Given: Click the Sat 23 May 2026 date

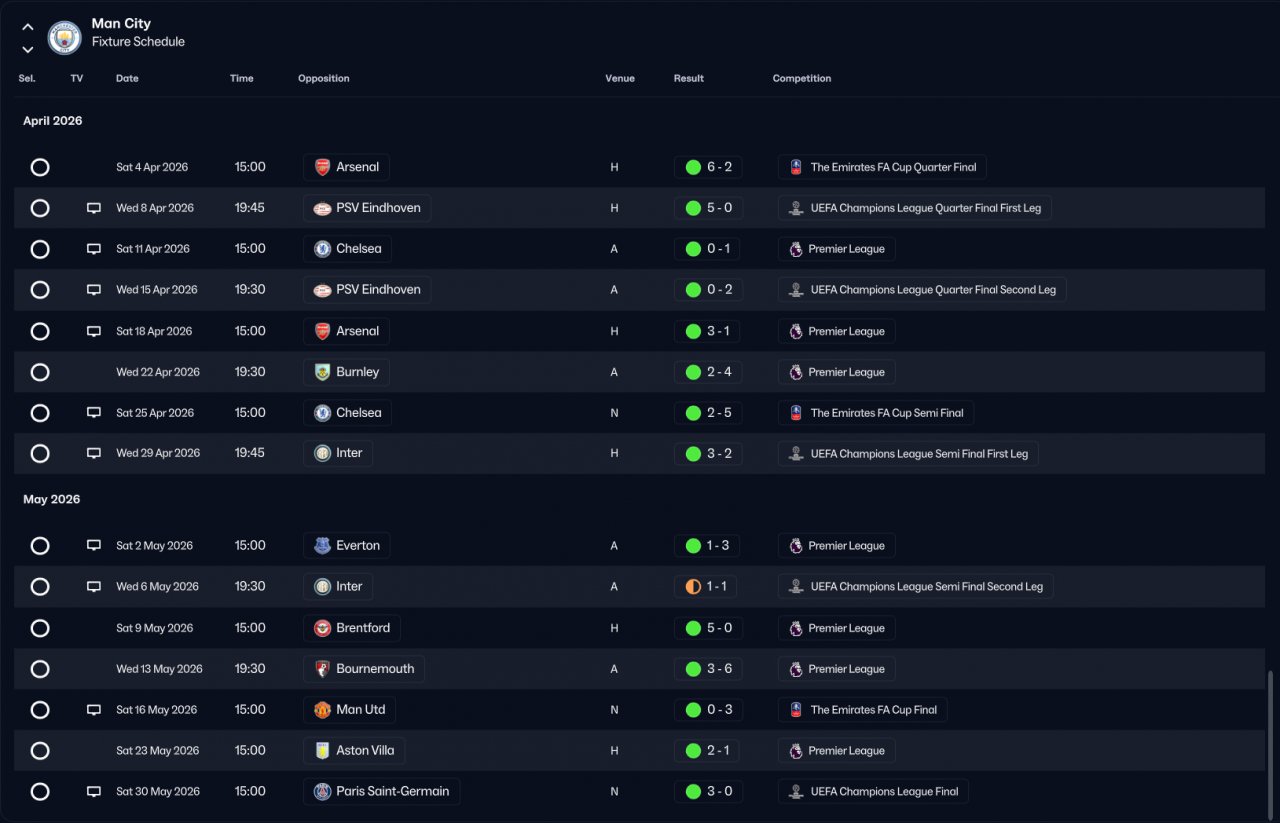Looking at the screenshot, I should click(x=157, y=751).
